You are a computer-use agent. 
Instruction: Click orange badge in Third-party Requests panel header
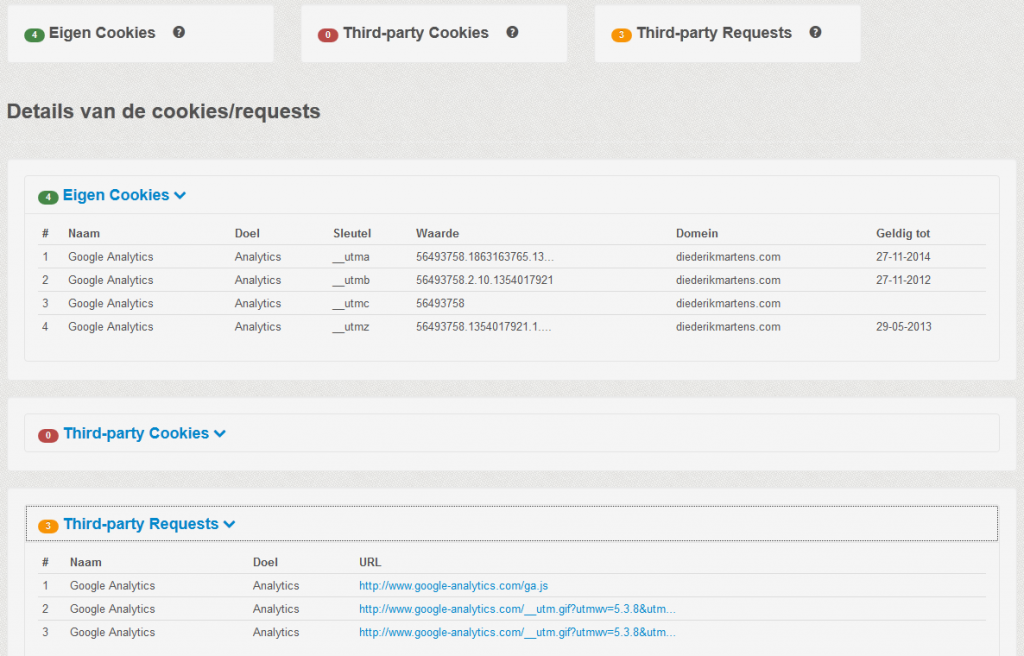[x=48, y=526]
